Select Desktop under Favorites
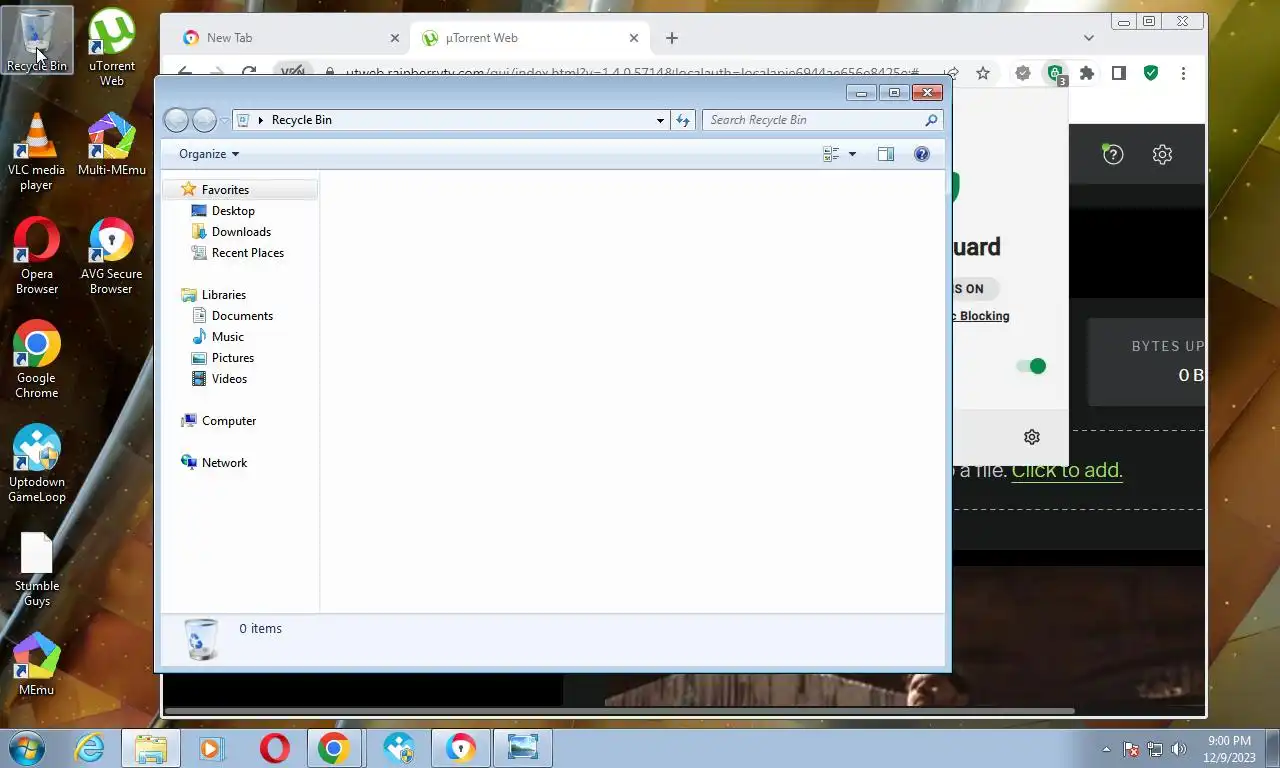Image resolution: width=1280 pixels, height=768 pixels. (x=233, y=211)
